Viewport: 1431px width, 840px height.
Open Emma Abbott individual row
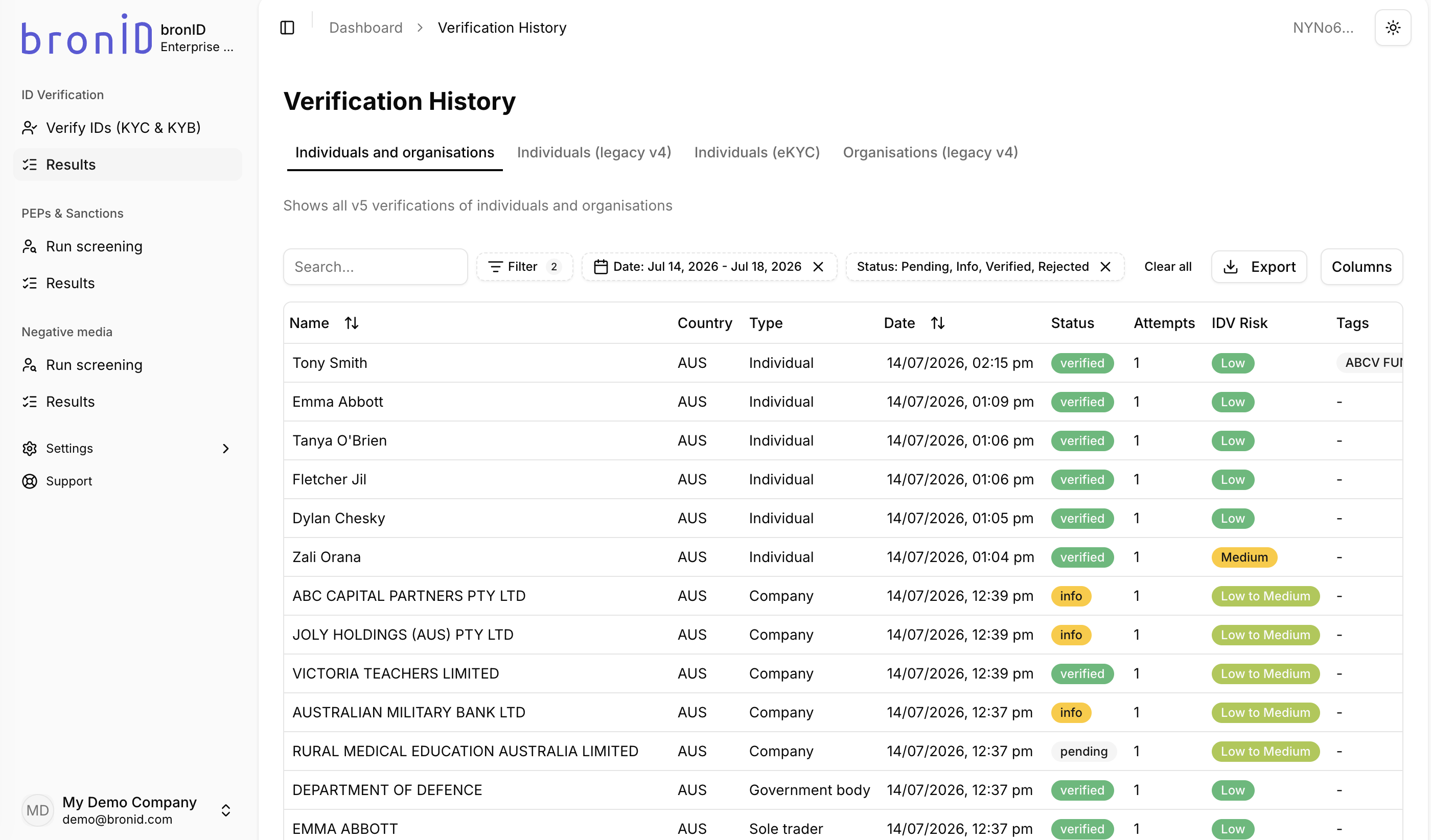(x=843, y=402)
